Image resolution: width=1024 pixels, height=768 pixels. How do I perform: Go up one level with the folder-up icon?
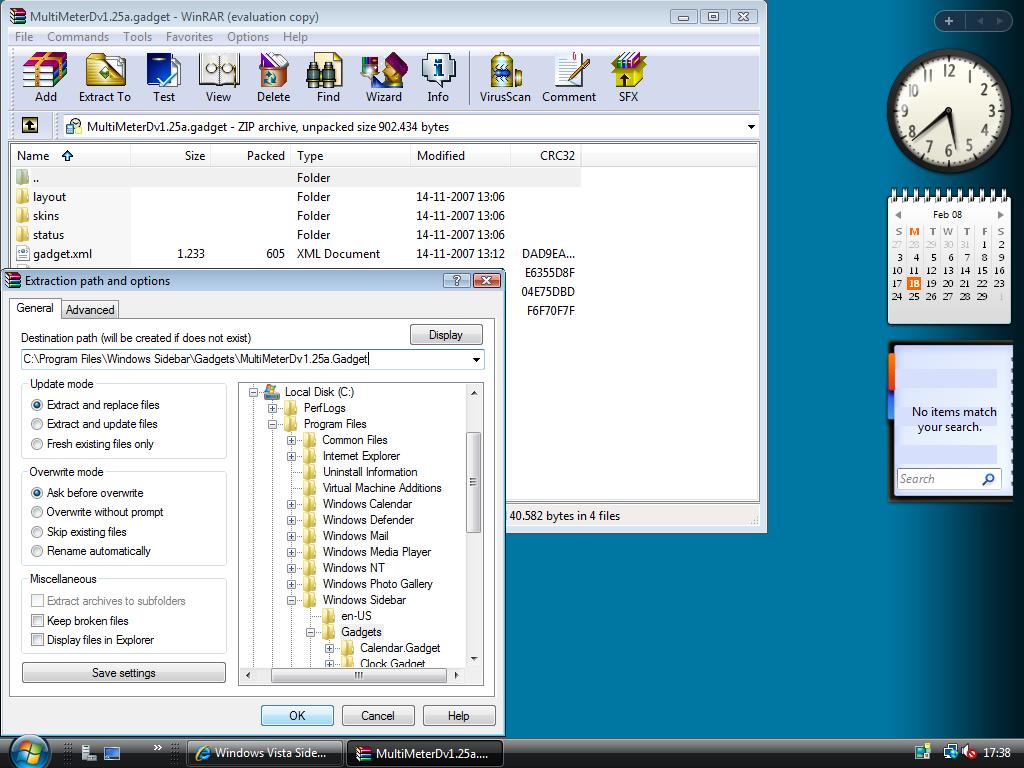click(30, 125)
